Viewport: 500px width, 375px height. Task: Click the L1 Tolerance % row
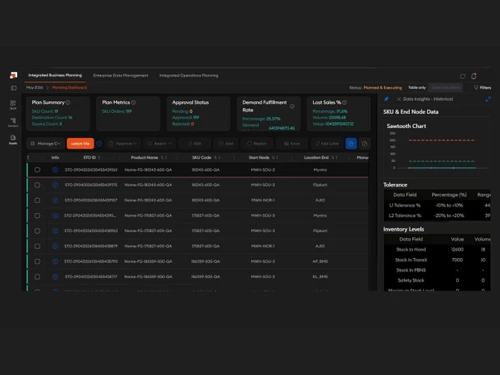pos(437,205)
